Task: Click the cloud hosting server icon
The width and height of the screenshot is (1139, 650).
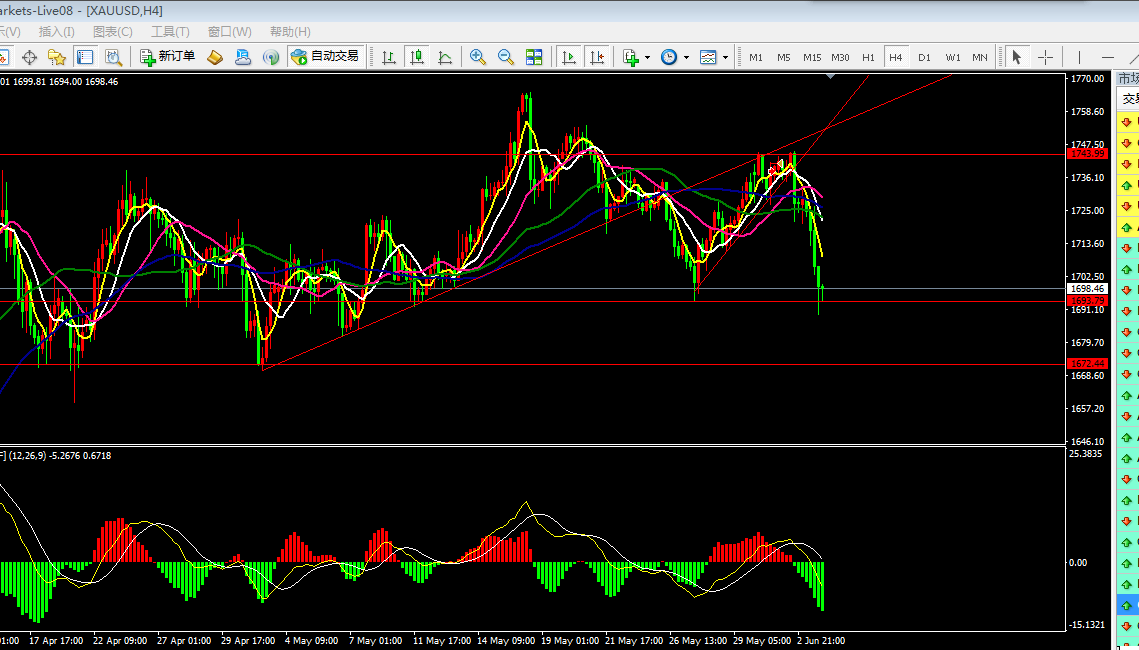Action: [243, 57]
